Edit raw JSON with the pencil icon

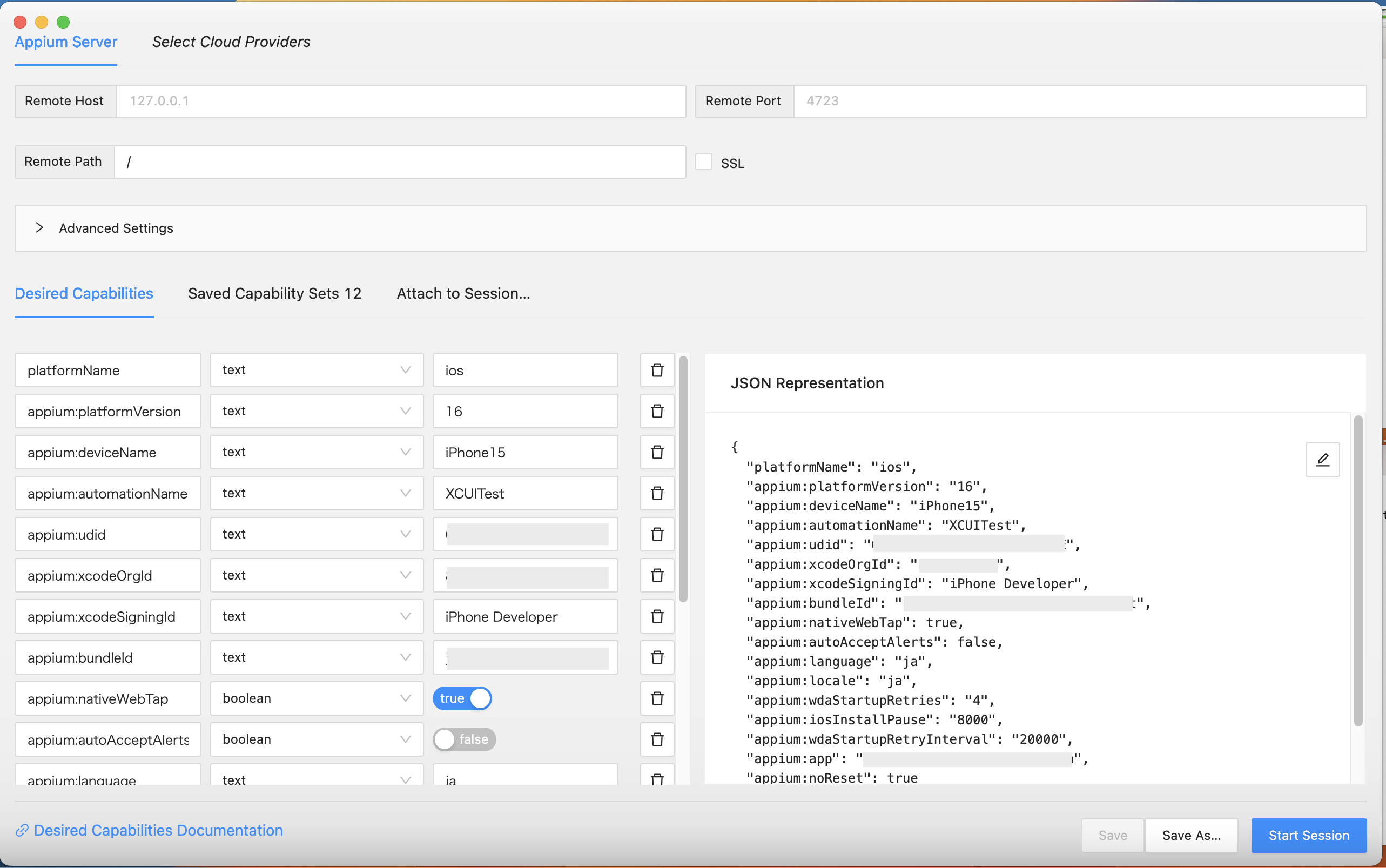[x=1322, y=459]
